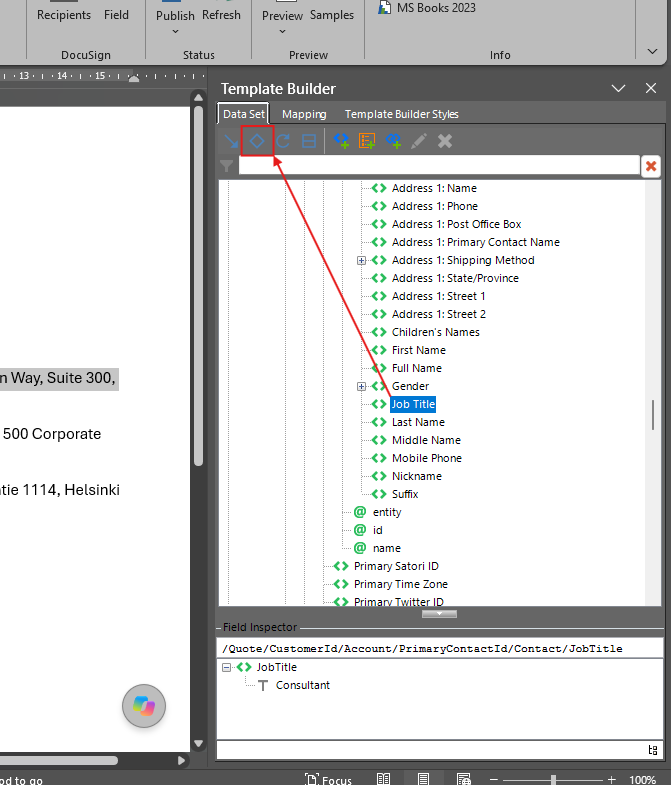
Task: Close the Template Builder pane
Action: click(x=651, y=88)
